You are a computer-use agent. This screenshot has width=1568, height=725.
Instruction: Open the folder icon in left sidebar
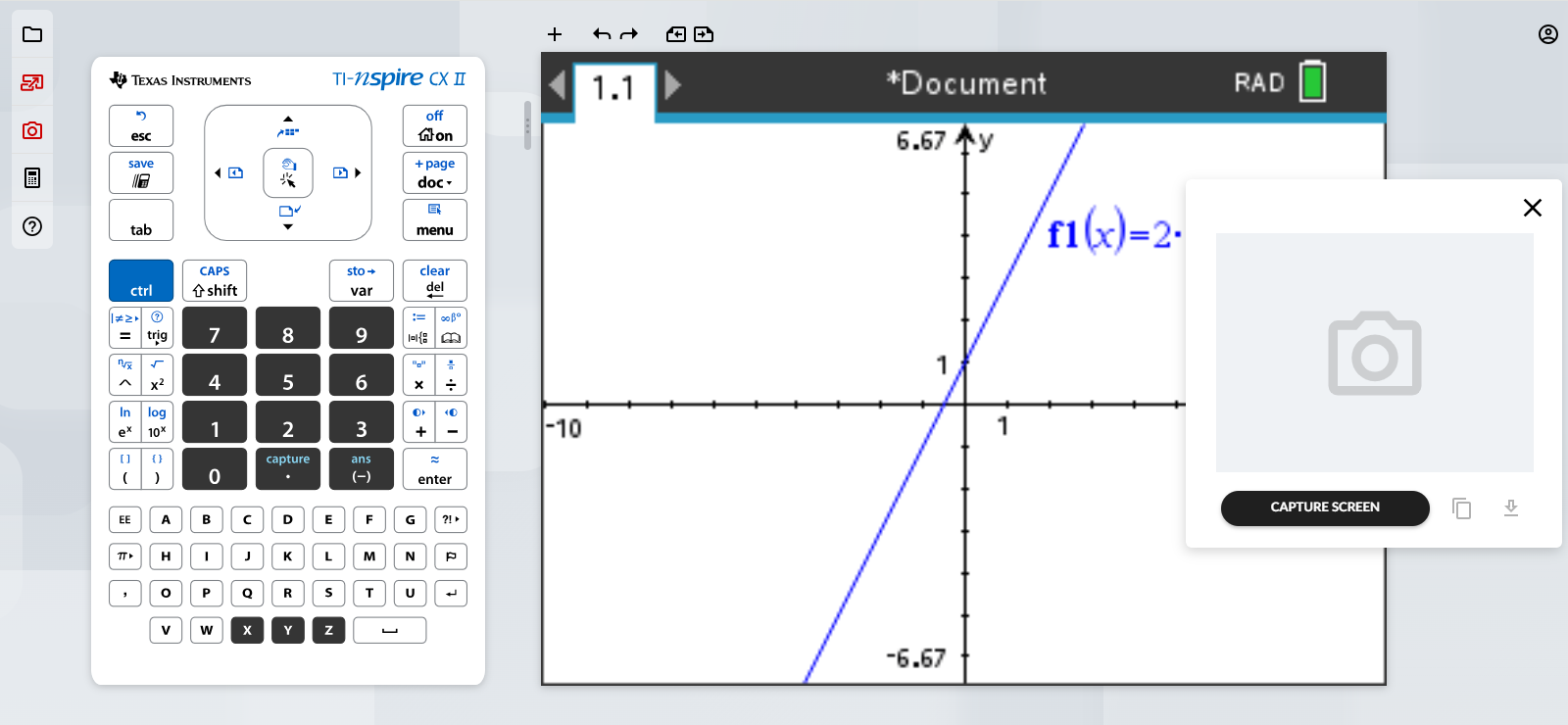tap(32, 34)
